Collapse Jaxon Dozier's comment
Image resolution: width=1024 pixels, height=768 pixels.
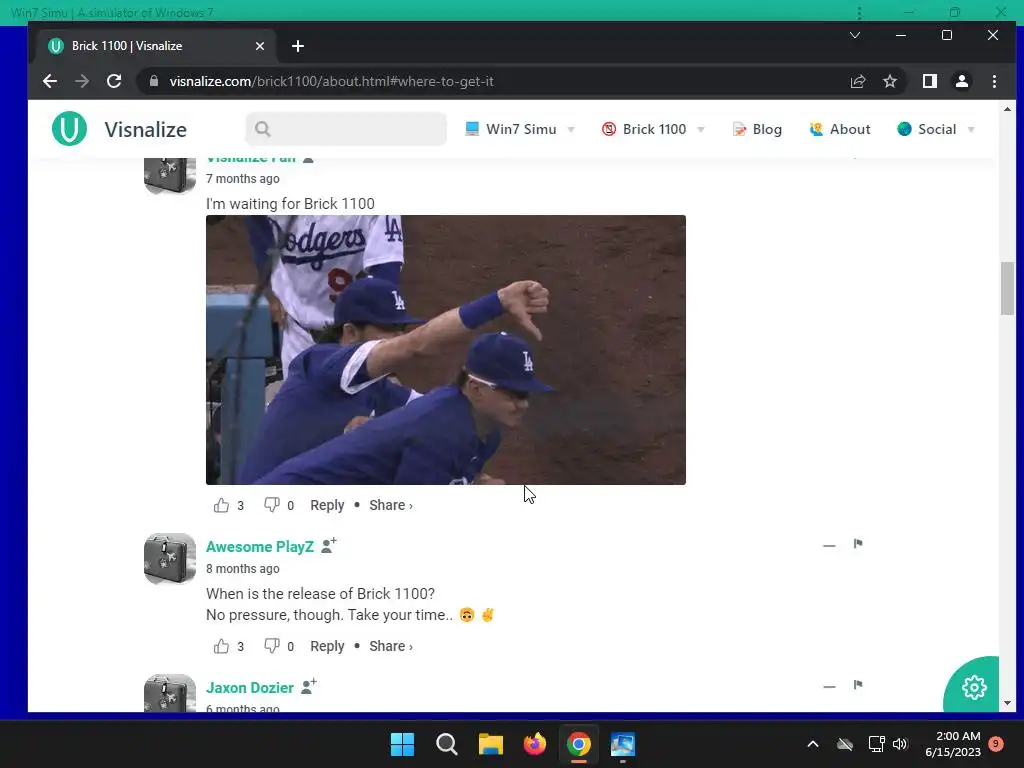pos(829,686)
